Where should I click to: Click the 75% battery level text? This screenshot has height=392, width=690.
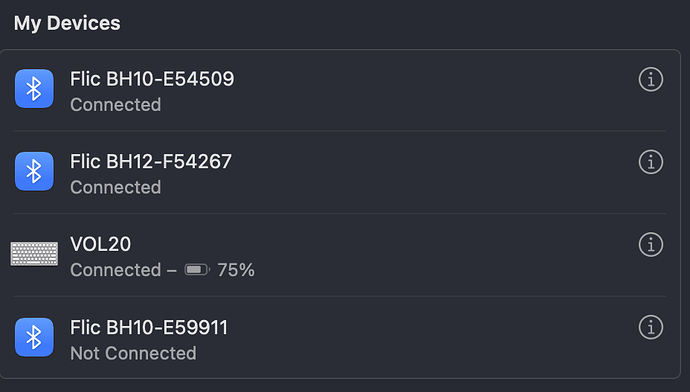[x=236, y=270]
